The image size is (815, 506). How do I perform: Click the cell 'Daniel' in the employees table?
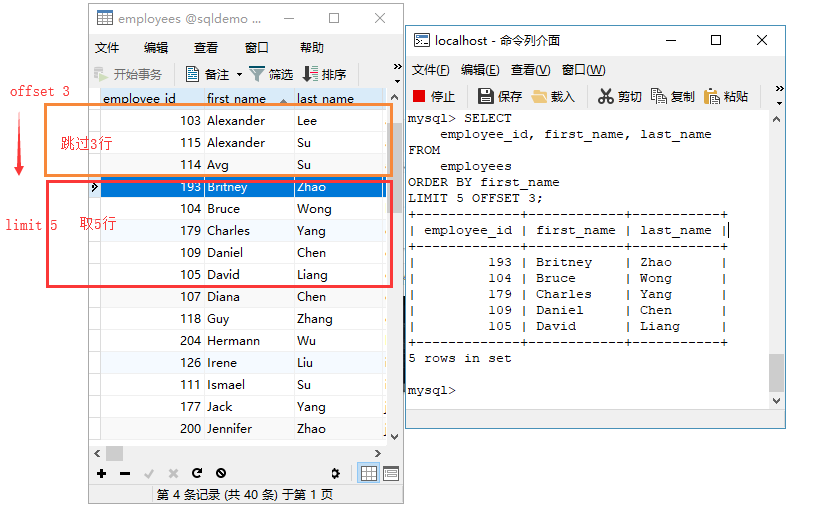pyautogui.click(x=225, y=253)
